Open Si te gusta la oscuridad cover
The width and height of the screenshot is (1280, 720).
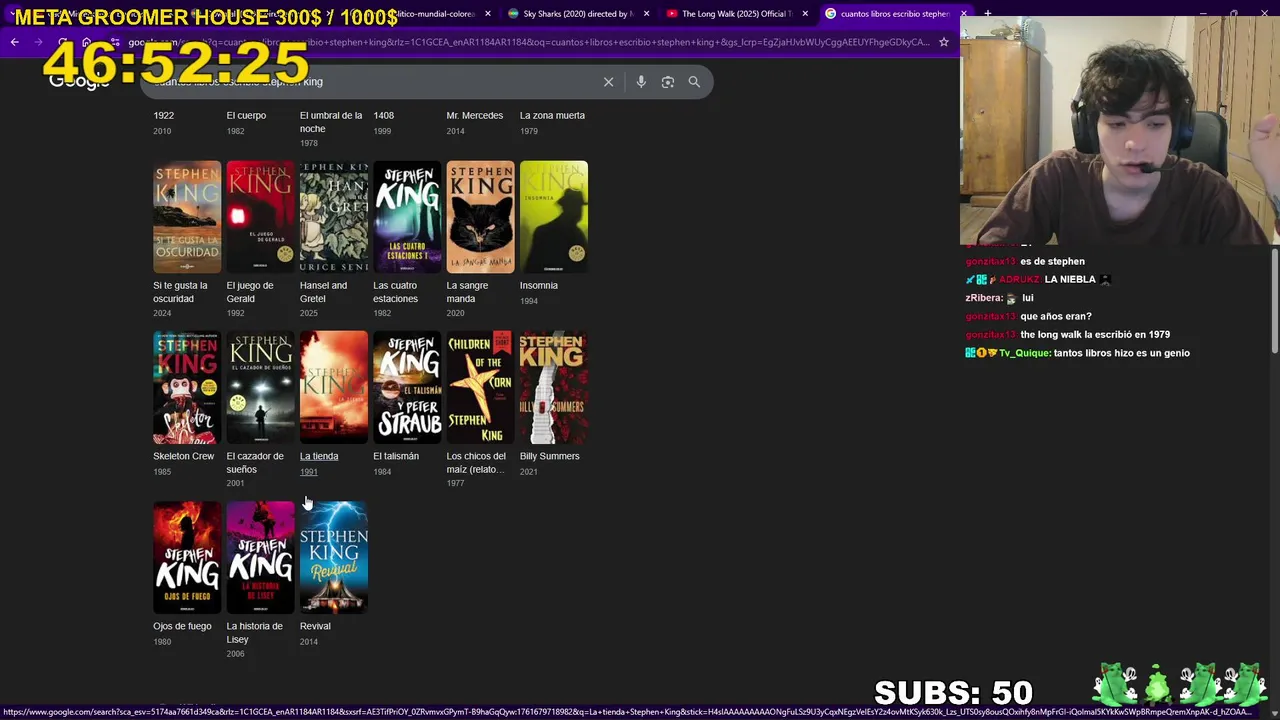click(187, 217)
